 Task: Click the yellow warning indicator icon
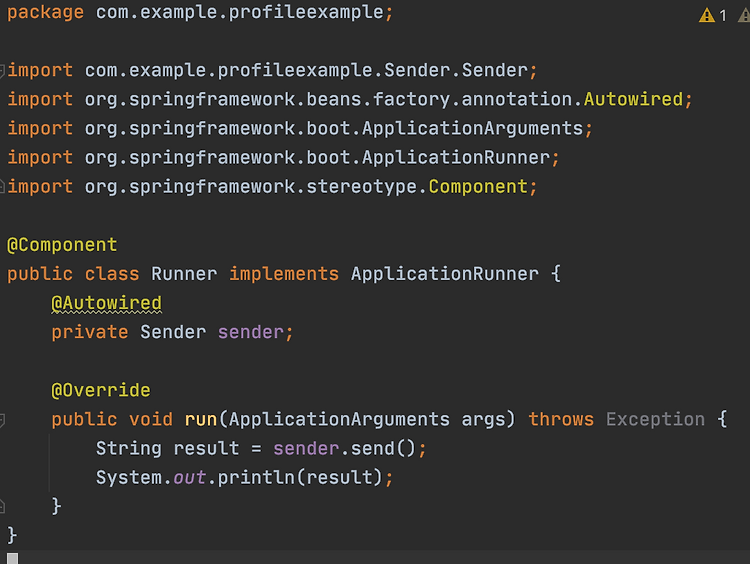(706, 15)
